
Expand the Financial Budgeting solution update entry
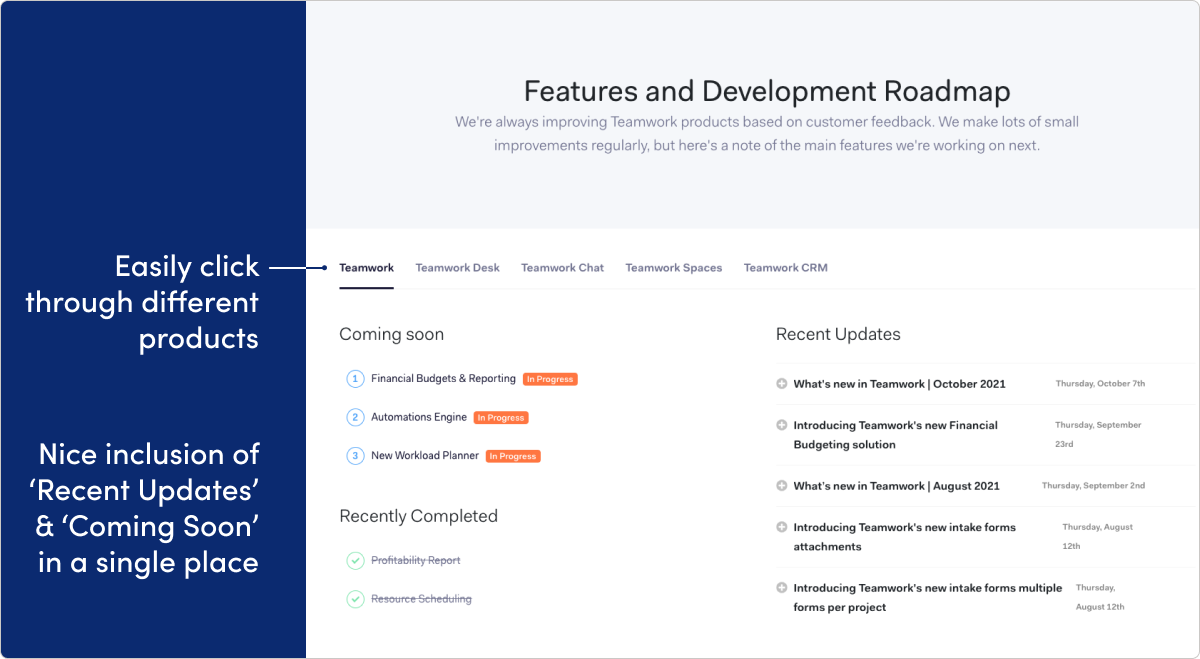[x=781, y=425]
